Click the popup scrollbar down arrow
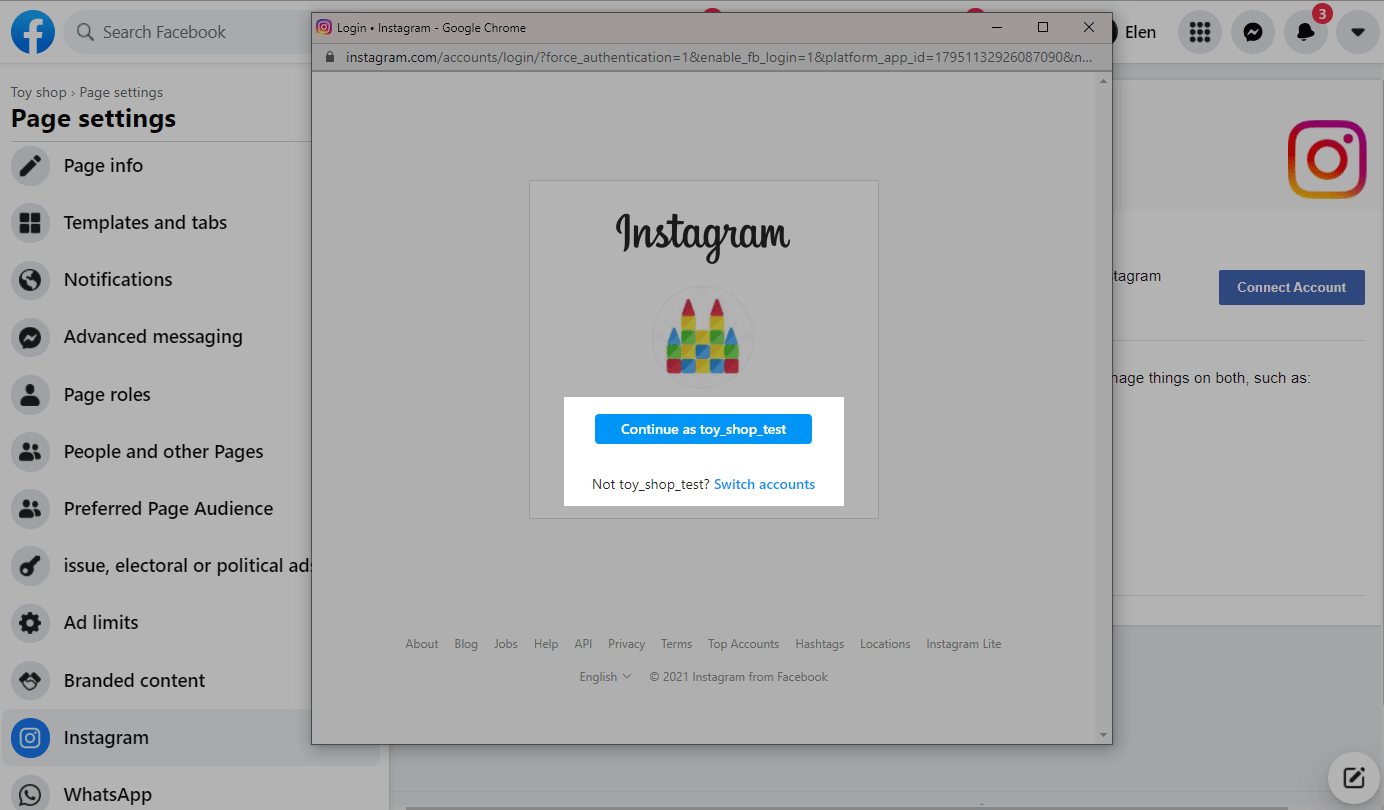This screenshot has height=810, width=1384. click(x=1104, y=736)
